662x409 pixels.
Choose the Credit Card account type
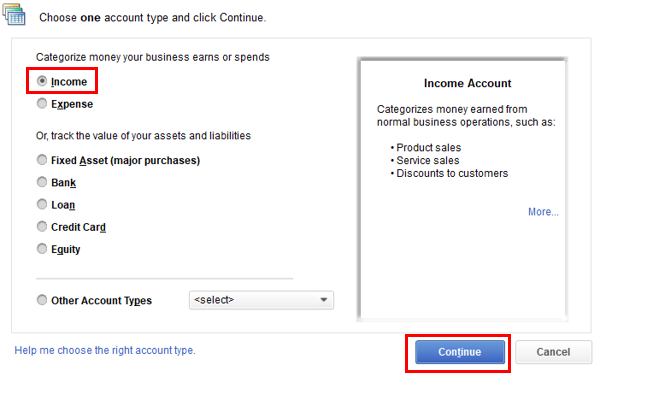pos(42,227)
